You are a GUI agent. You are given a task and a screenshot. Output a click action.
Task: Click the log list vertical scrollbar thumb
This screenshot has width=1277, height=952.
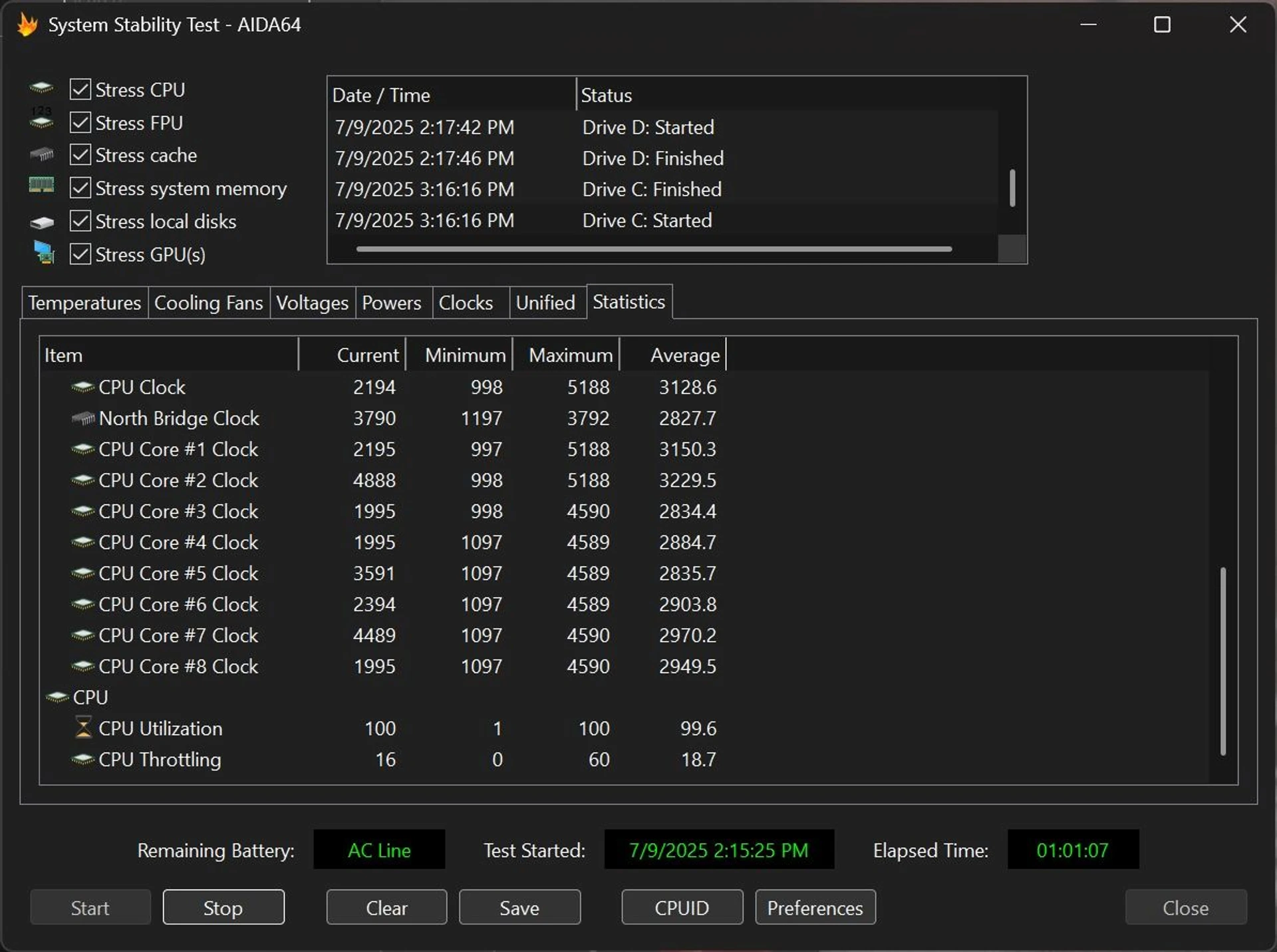point(1012,188)
